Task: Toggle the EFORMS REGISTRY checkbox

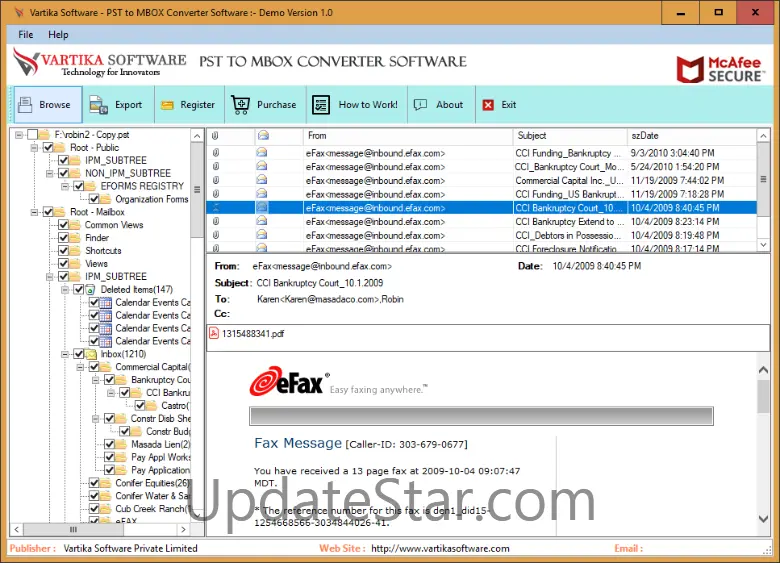Action: (79, 186)
